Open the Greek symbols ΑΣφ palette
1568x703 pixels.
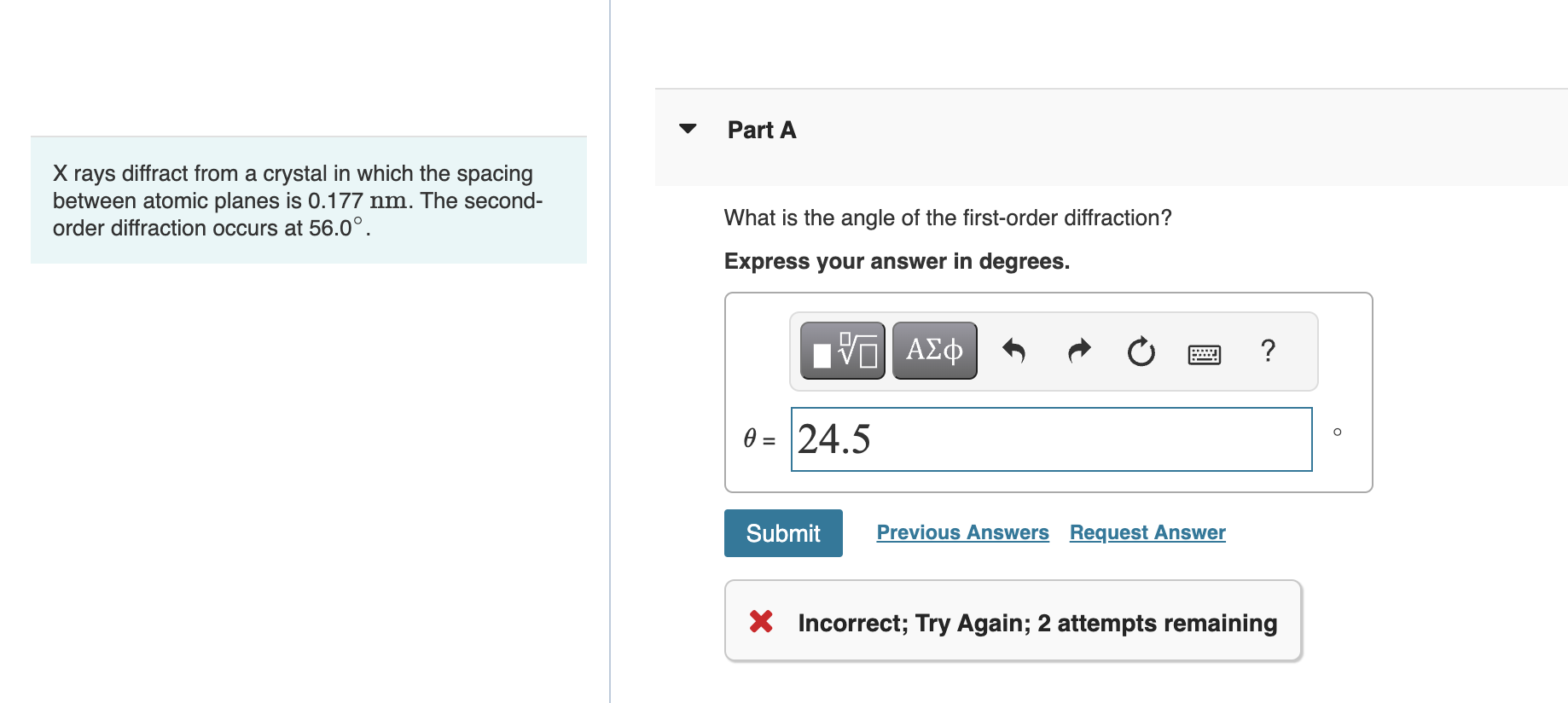coord(934,350)
